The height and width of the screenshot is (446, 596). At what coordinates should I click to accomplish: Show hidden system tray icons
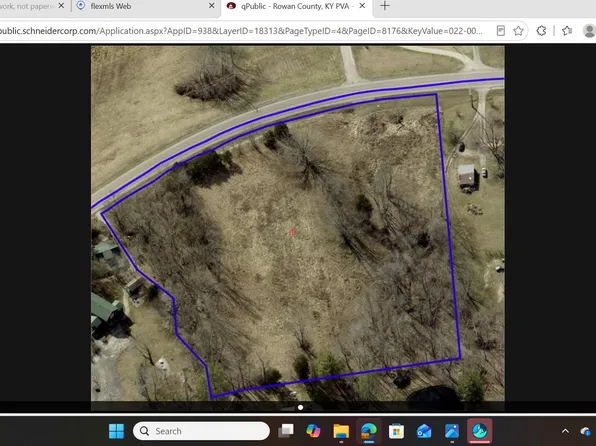tap(565, 431)
